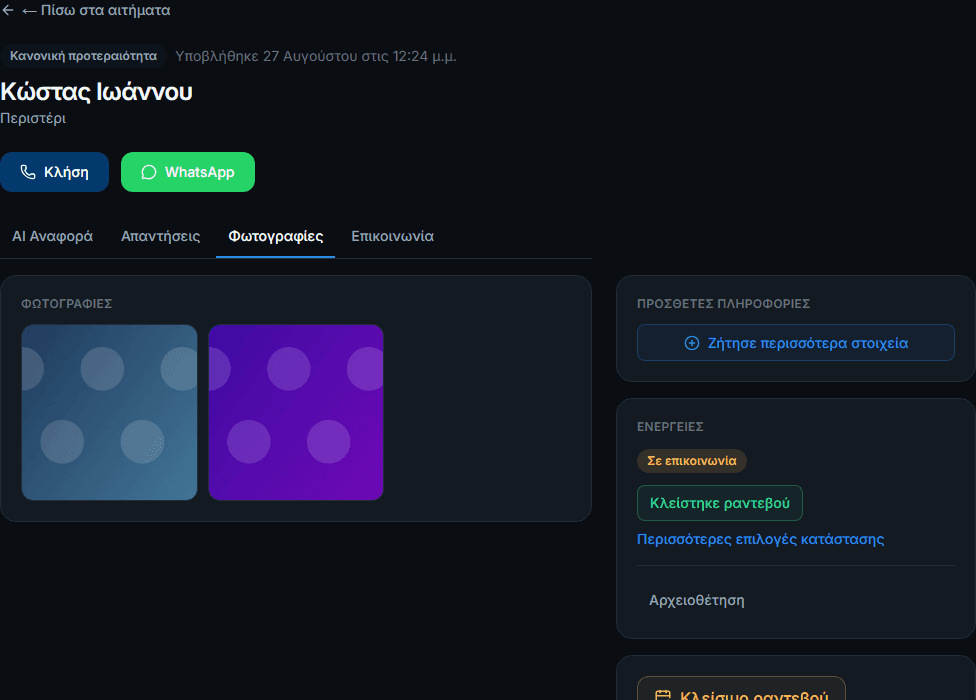Open the Απαντήσεις tab
This screenshot has width=976, height=700.
pos(161,236)
